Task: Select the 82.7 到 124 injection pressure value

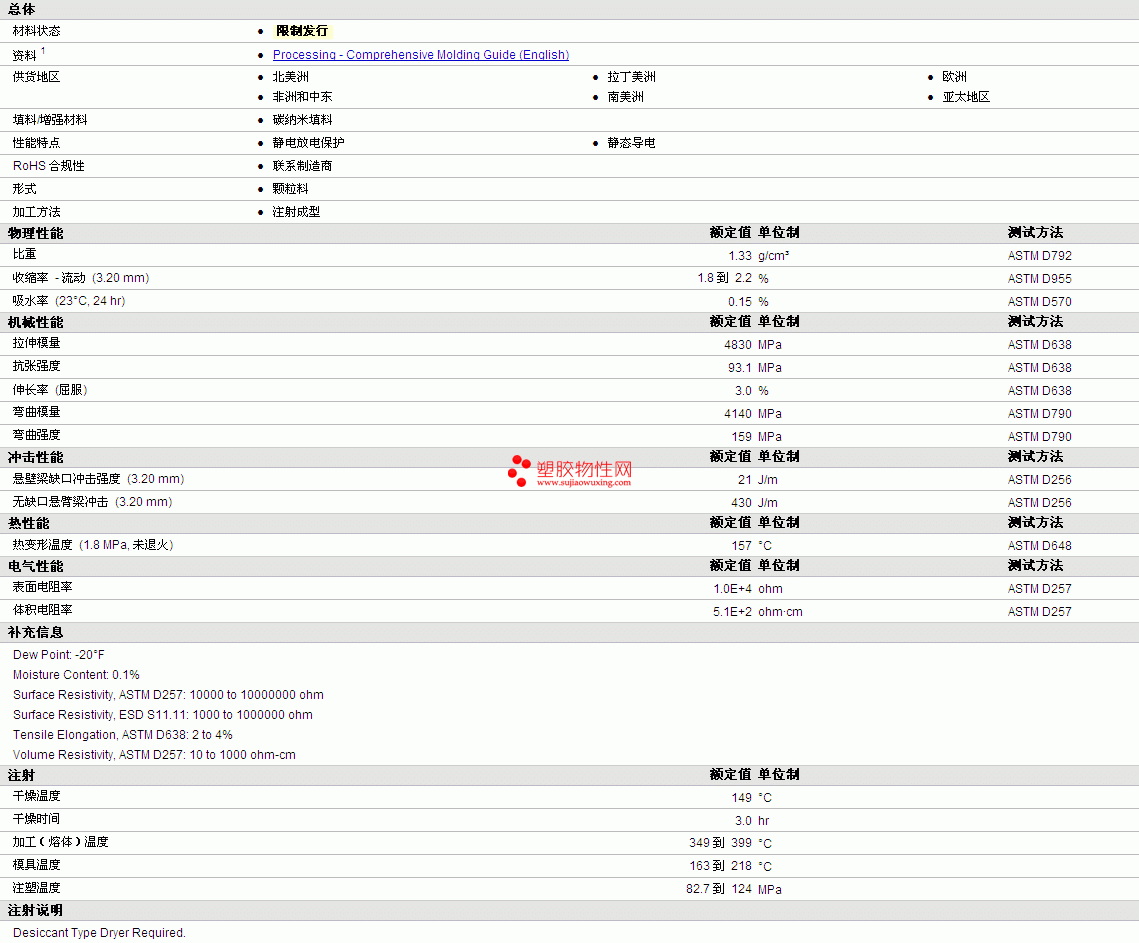Action: click(718, 889)
